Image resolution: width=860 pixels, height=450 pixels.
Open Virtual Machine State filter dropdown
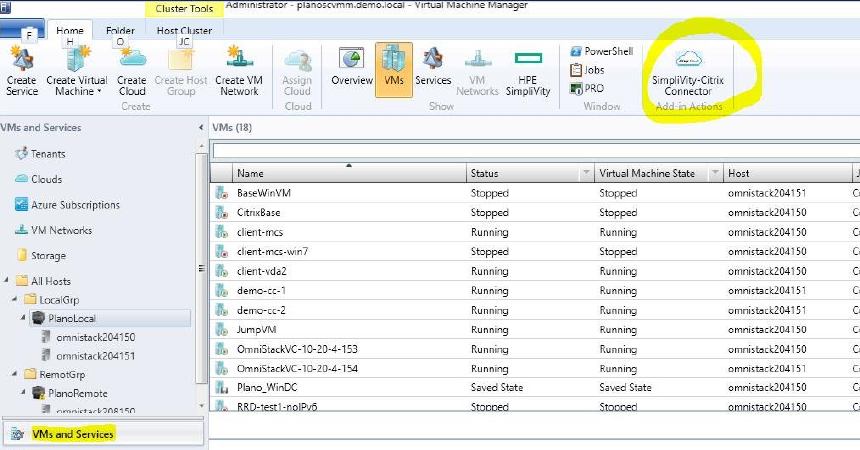(715, 173)
